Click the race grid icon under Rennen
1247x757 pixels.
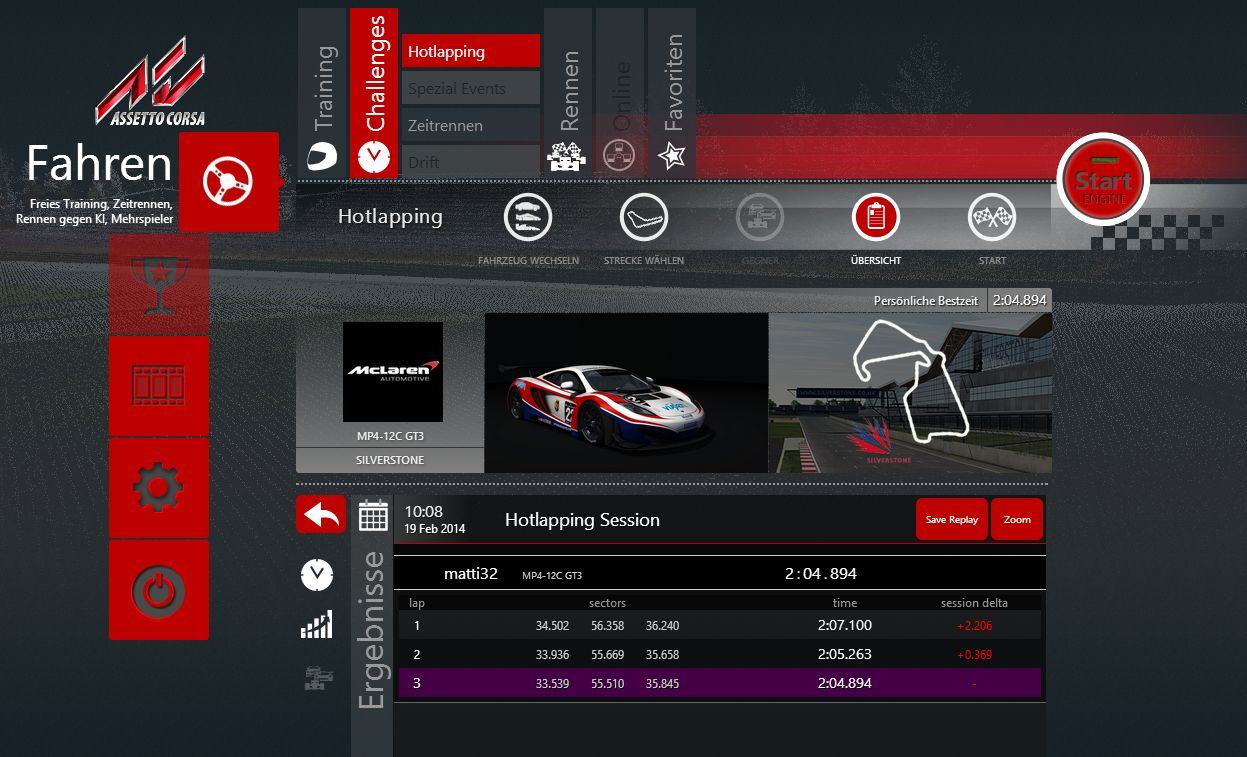pyautogui.click(x=567, y=156)
